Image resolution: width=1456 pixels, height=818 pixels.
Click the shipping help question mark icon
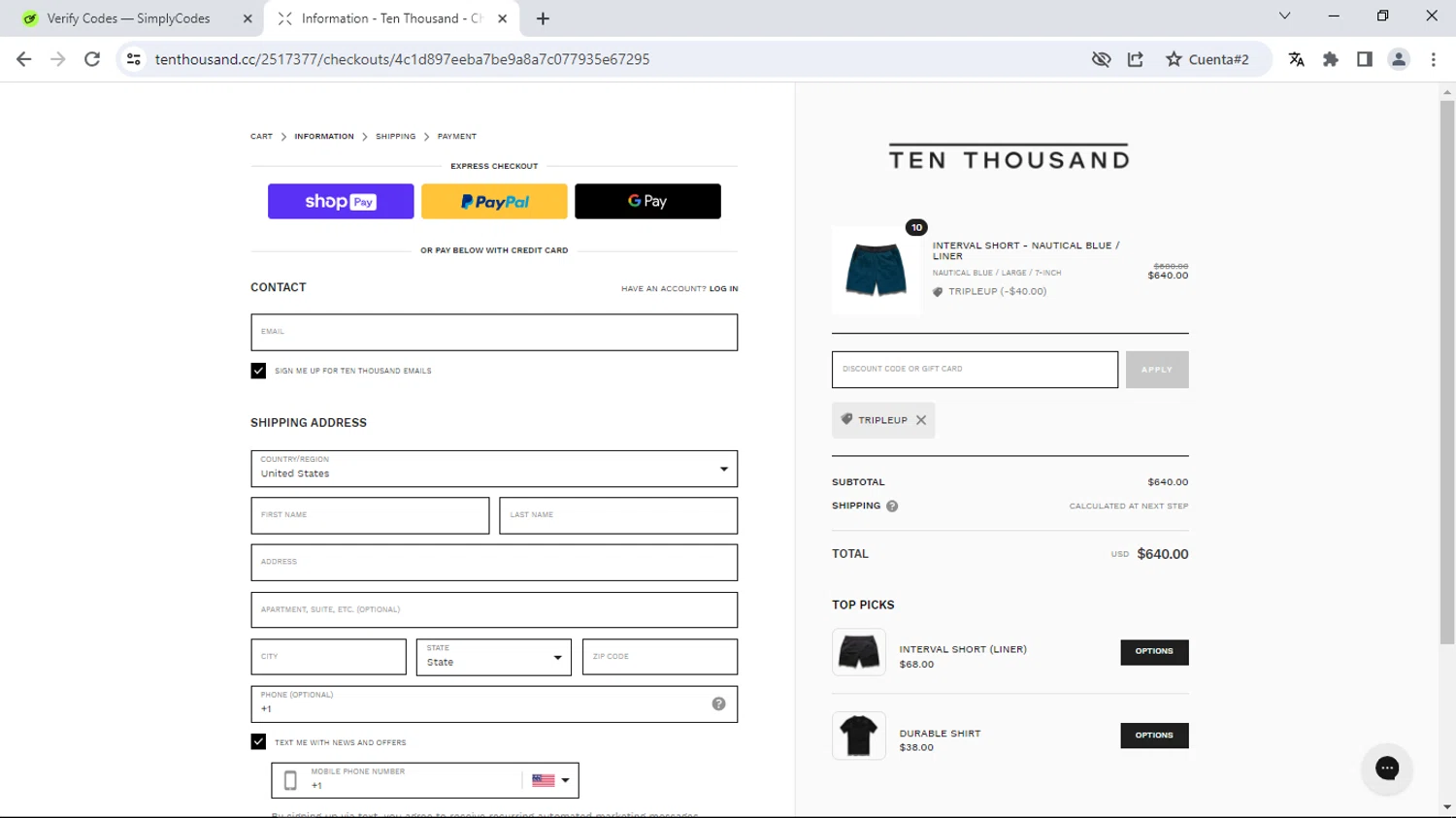(x=892, y=507)
